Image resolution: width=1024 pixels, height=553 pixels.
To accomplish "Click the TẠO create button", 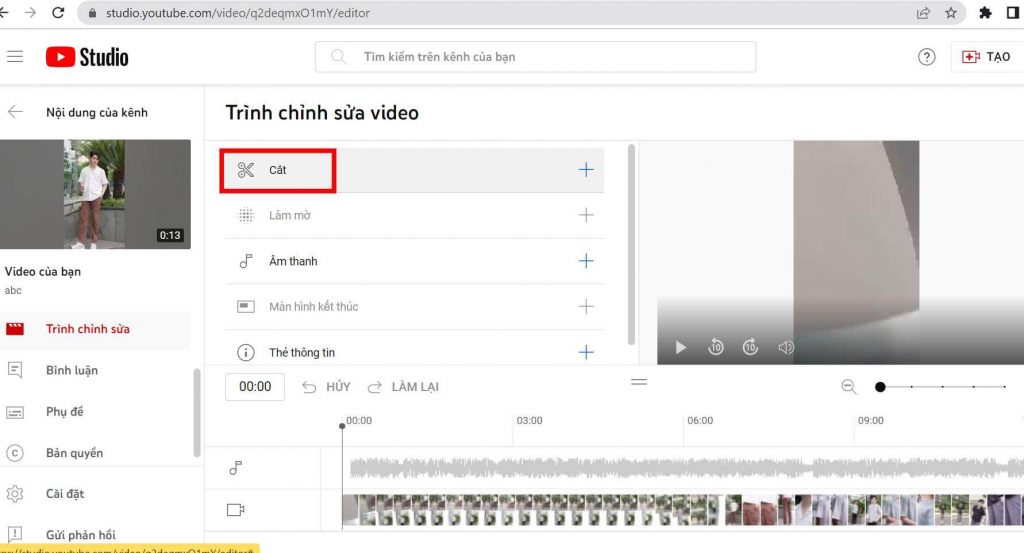I will 986,57.
